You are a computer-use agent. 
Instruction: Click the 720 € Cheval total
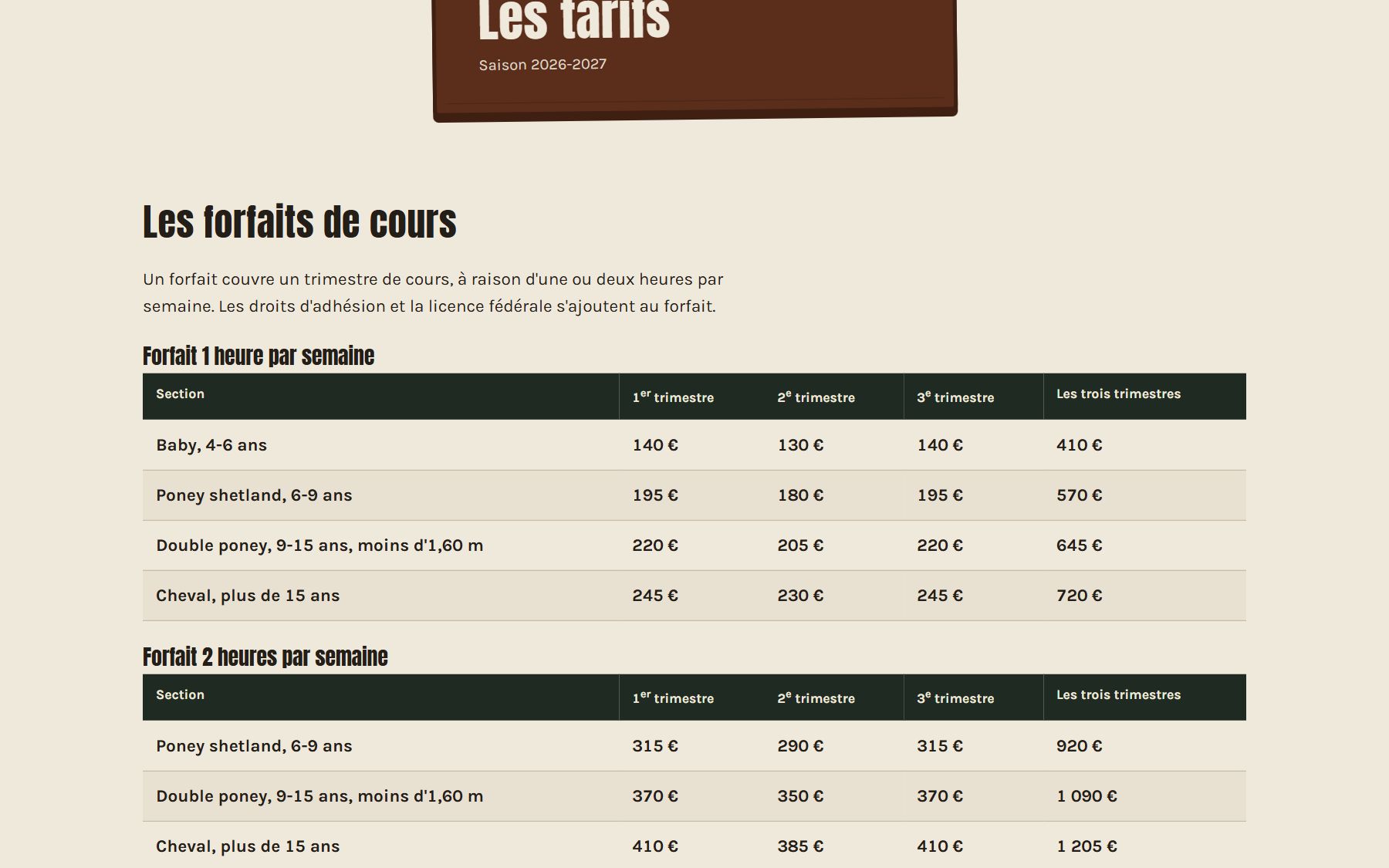coord(1080,596)
